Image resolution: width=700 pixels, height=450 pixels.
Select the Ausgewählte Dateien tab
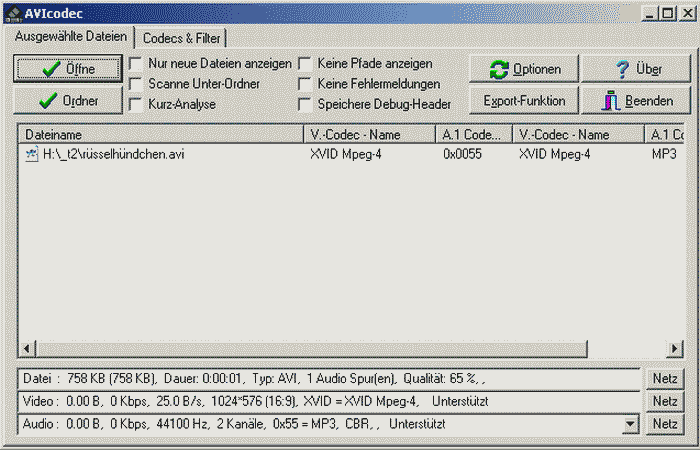[71, 37]
